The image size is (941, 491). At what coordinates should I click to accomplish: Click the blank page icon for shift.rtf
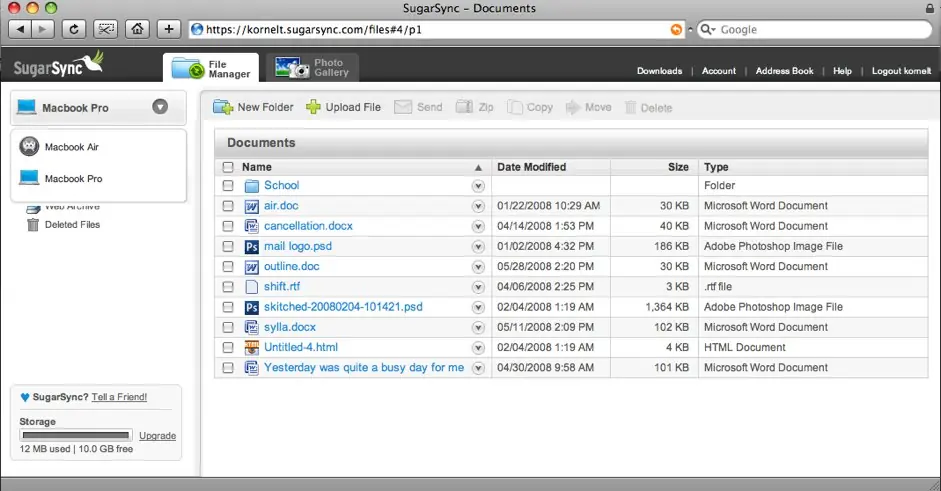coord(251,287)
